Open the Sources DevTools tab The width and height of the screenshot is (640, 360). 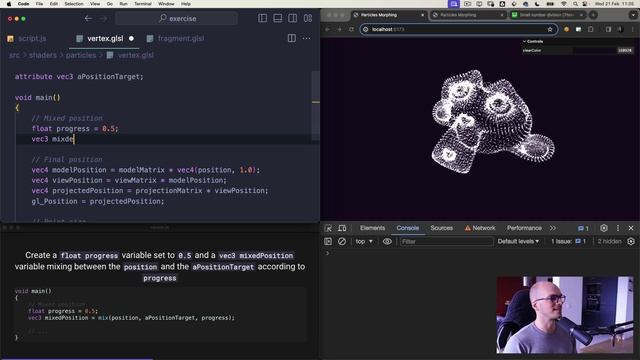click(x=442, y=228)
